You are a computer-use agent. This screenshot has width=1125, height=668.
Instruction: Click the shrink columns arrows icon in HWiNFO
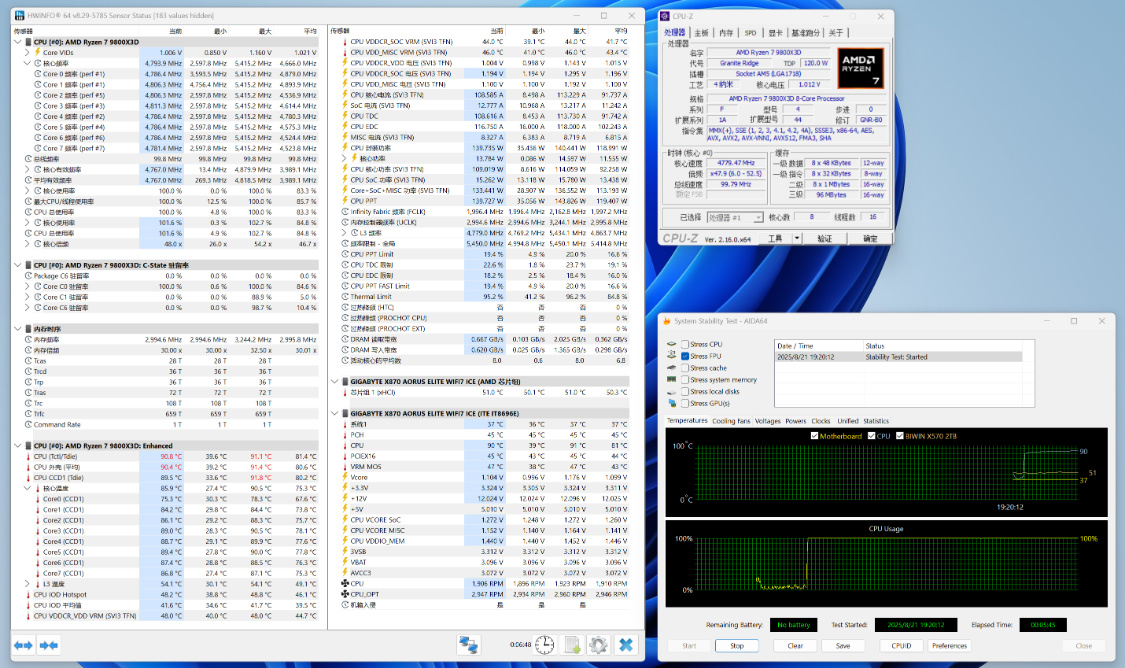[x=48, y=645]
